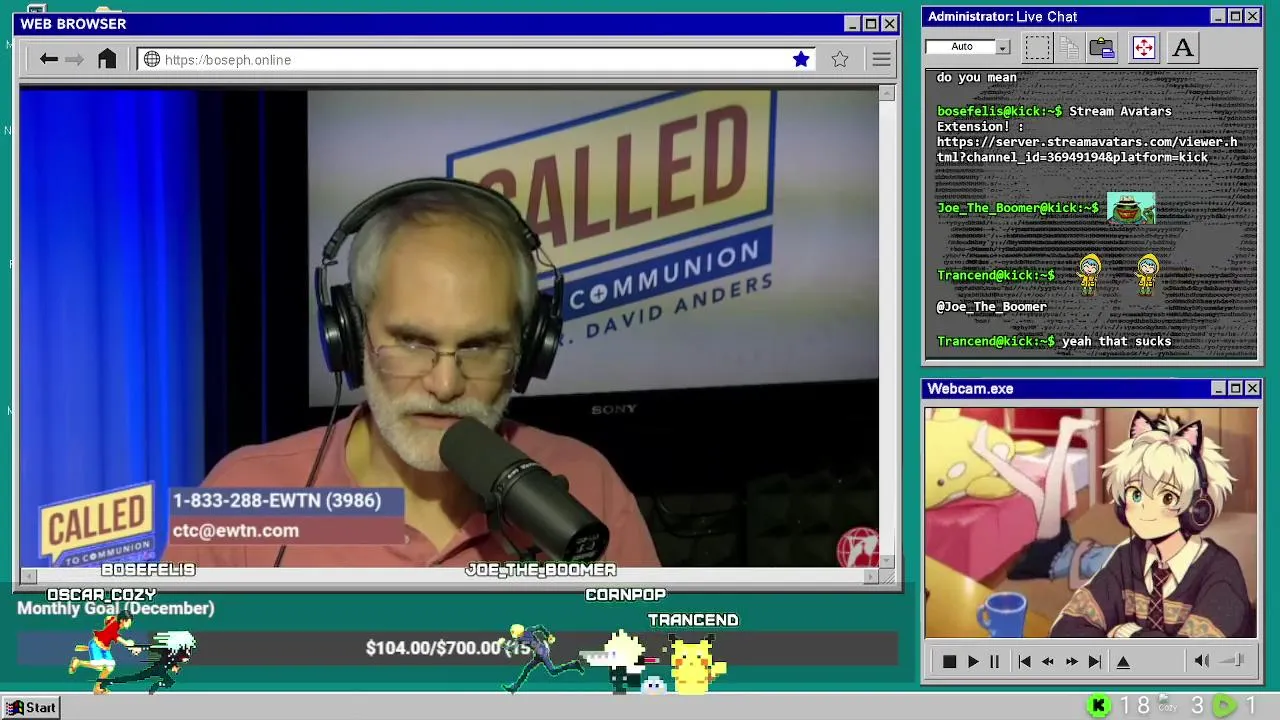Minimize the Live Chat window
Screen dimensions: 1280x720
point(1217,16)
